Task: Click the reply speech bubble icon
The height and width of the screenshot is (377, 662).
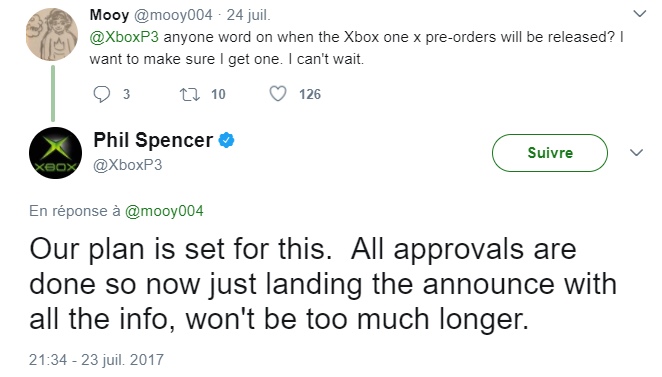Action: pyautogui.click(x=102, y=94)
